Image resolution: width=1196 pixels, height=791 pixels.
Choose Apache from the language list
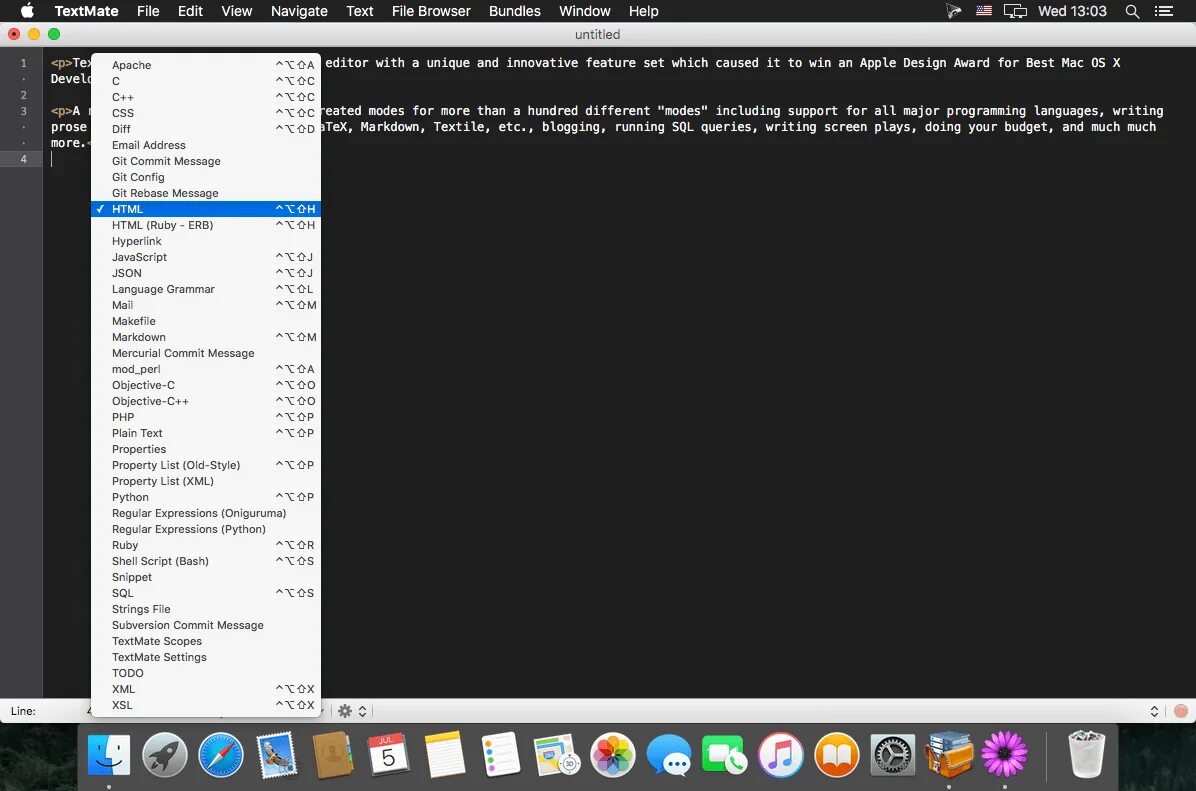click(206, 65)
